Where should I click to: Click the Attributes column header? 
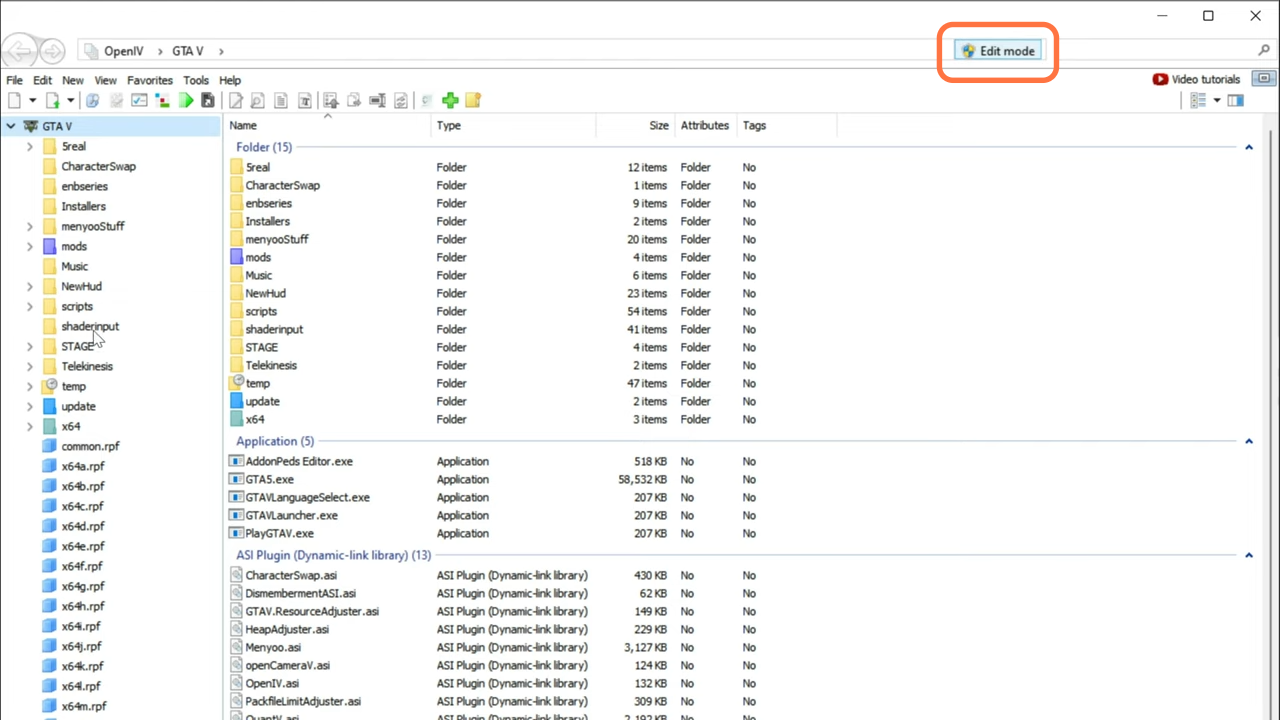[706, 126]
